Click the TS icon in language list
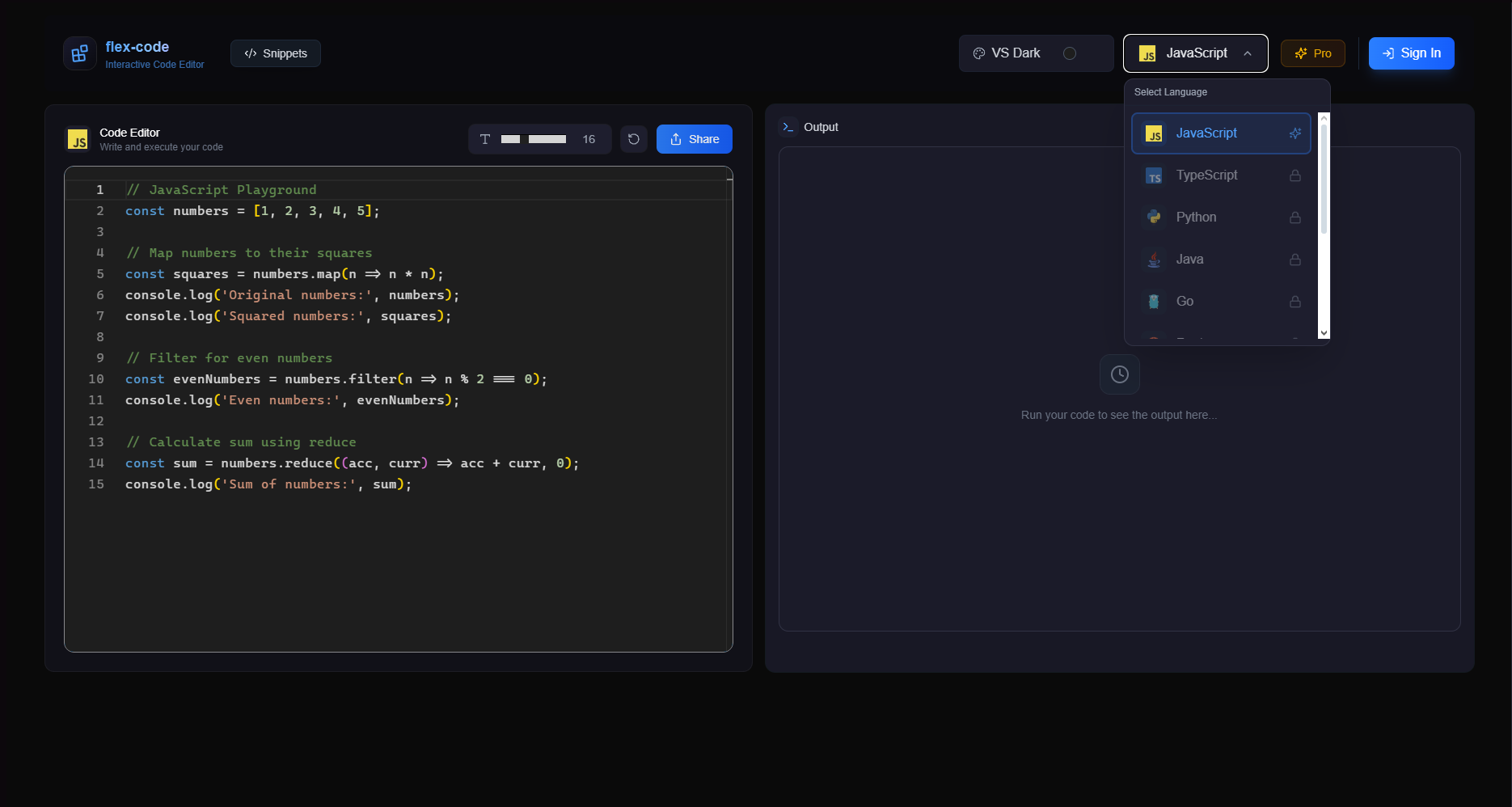 click(1155, 176)
